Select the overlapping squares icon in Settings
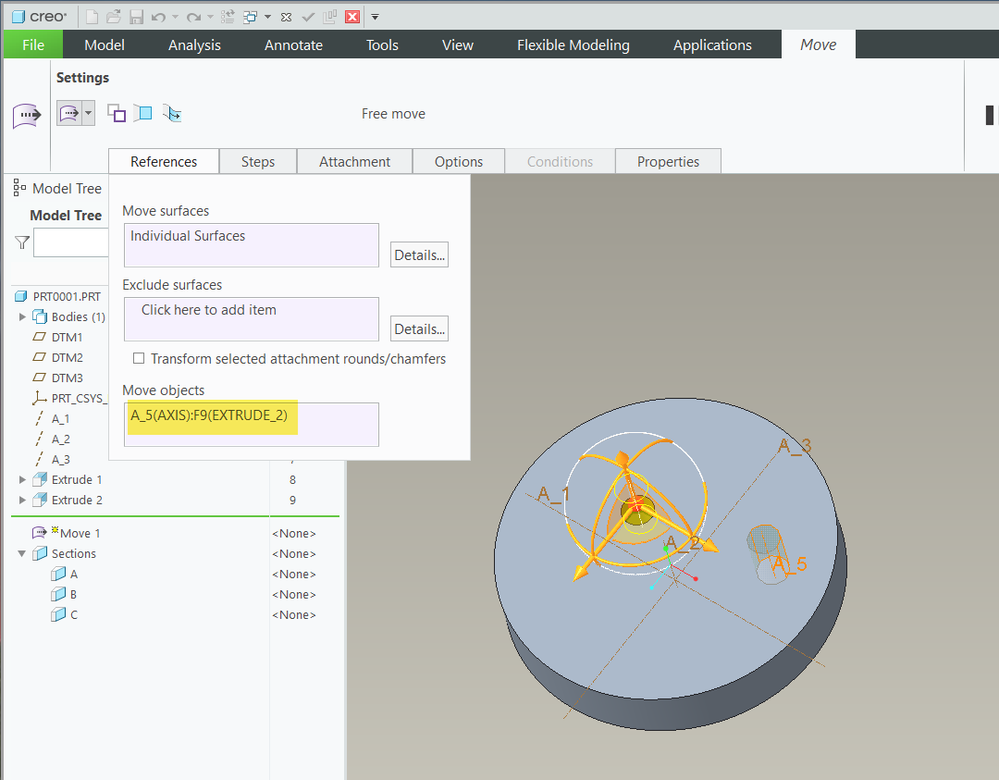Screen dimensions: 999x780 click(117, 114)
